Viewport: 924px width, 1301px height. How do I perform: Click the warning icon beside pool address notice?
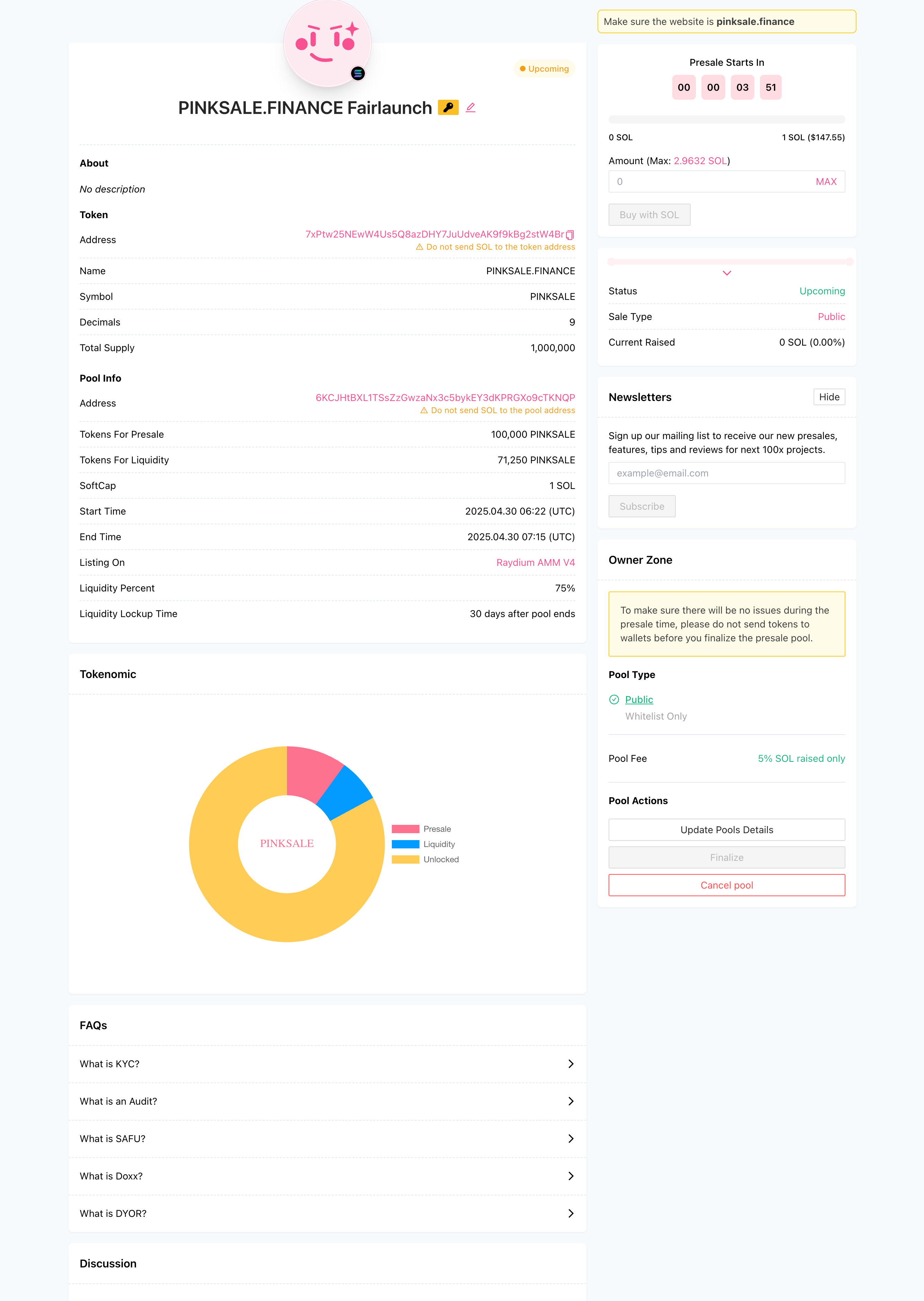[424, 410]
